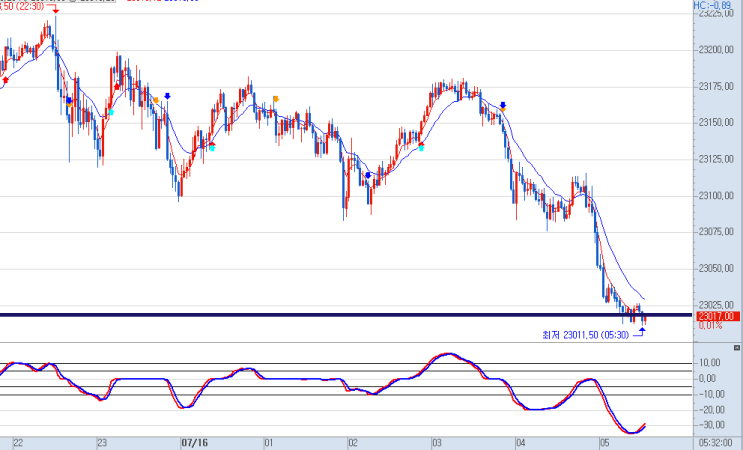Click the 0.00 oscillator axis label
The image size is (743, 450).
point(707,378)
